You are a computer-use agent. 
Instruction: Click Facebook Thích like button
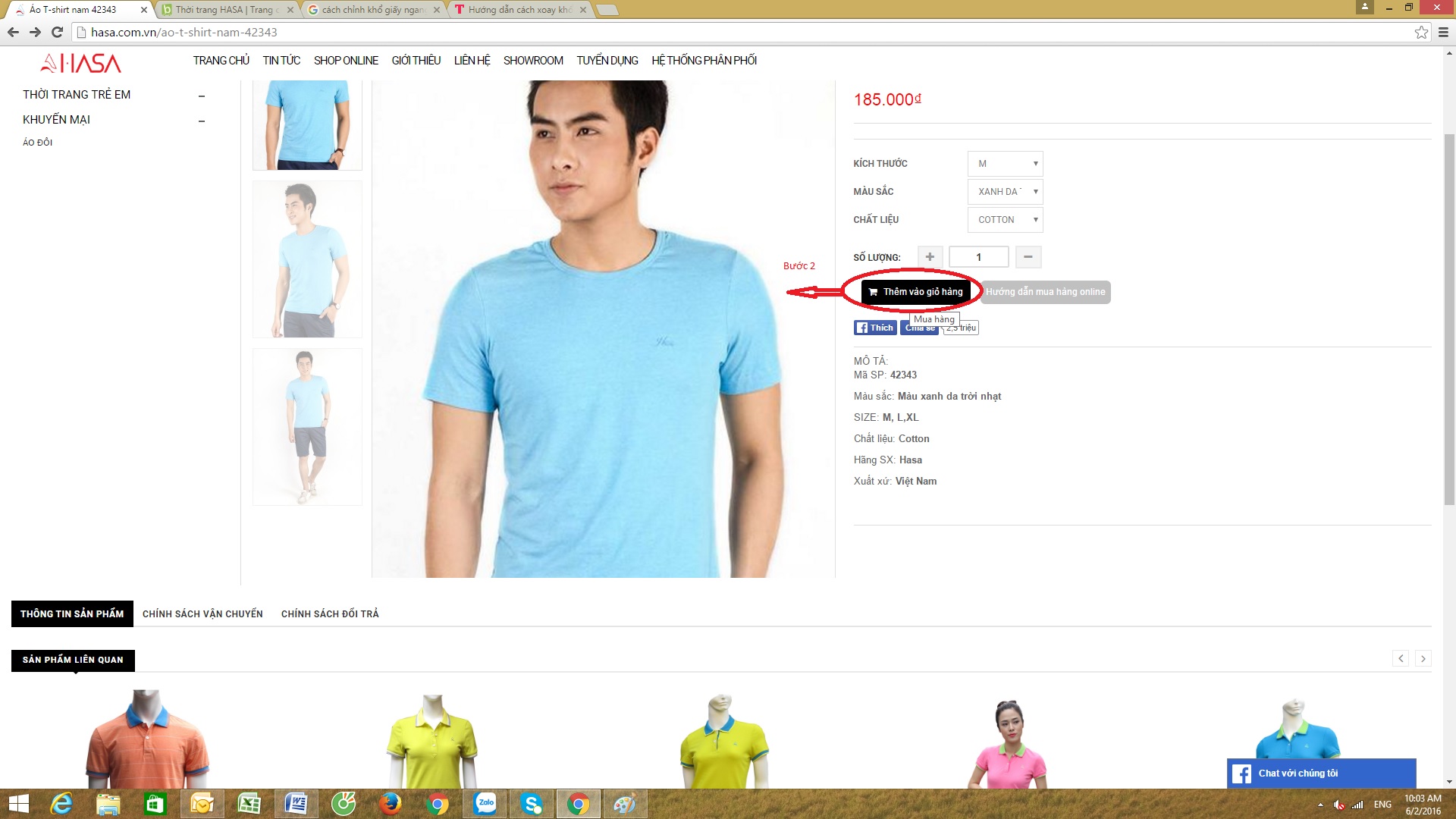pos(875,328)
